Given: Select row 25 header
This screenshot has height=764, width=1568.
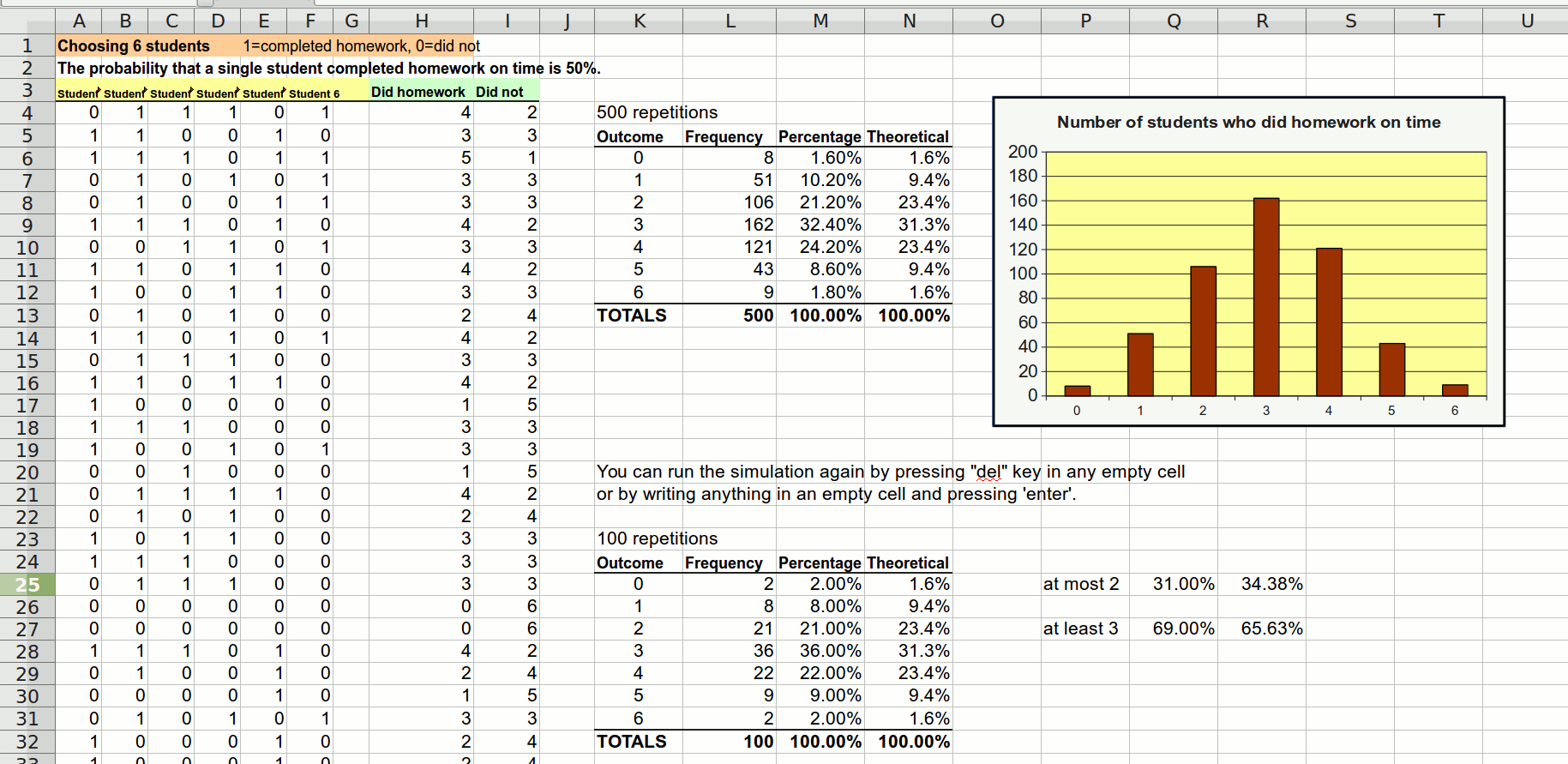Looking at the screenshot, I should (x=27, y=584).
